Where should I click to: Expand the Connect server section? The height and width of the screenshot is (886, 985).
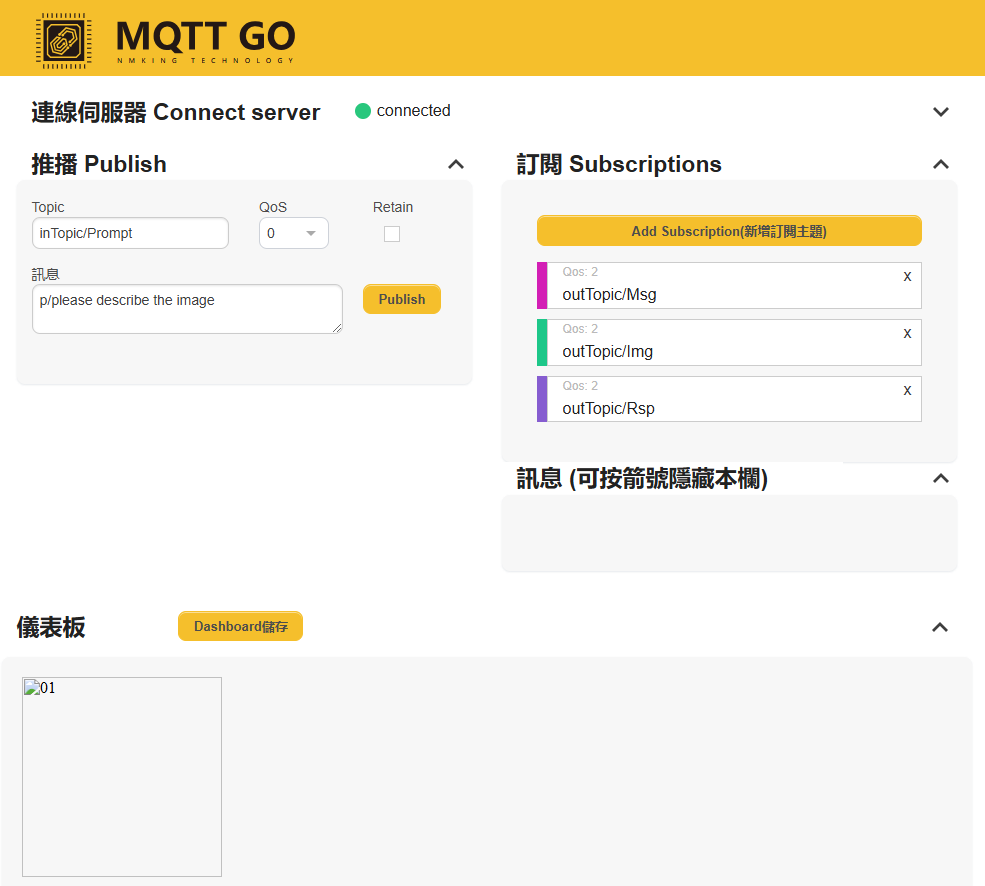tap(940, 112)
